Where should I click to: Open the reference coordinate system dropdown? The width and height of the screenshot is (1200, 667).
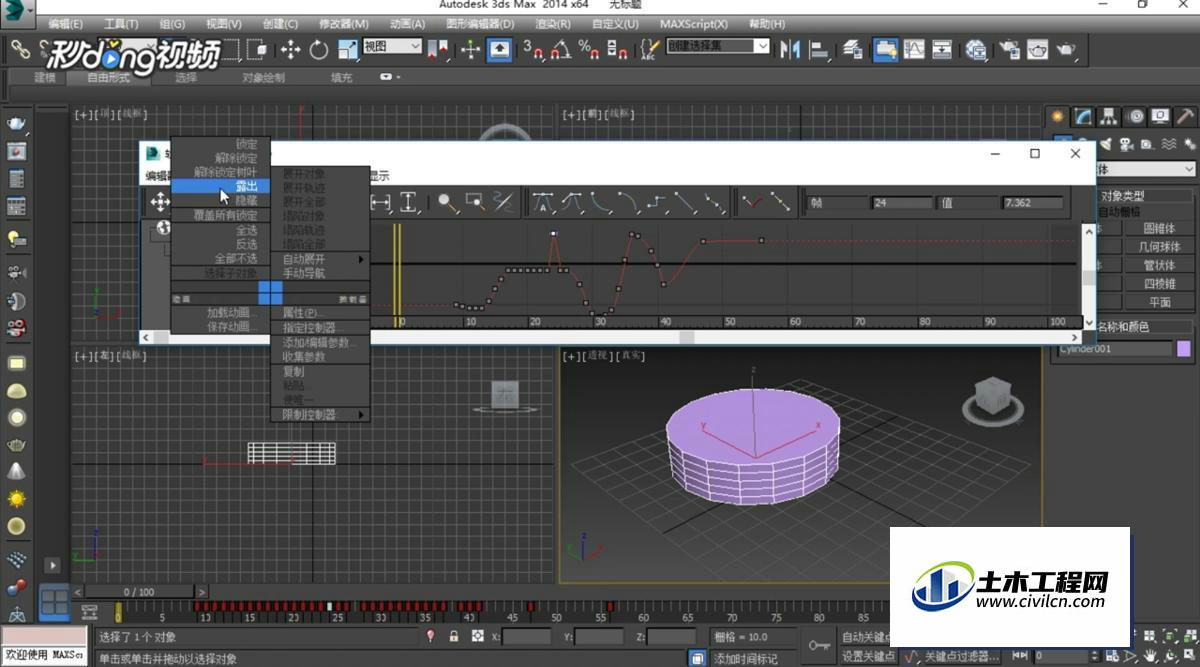[x=392, y=46]
